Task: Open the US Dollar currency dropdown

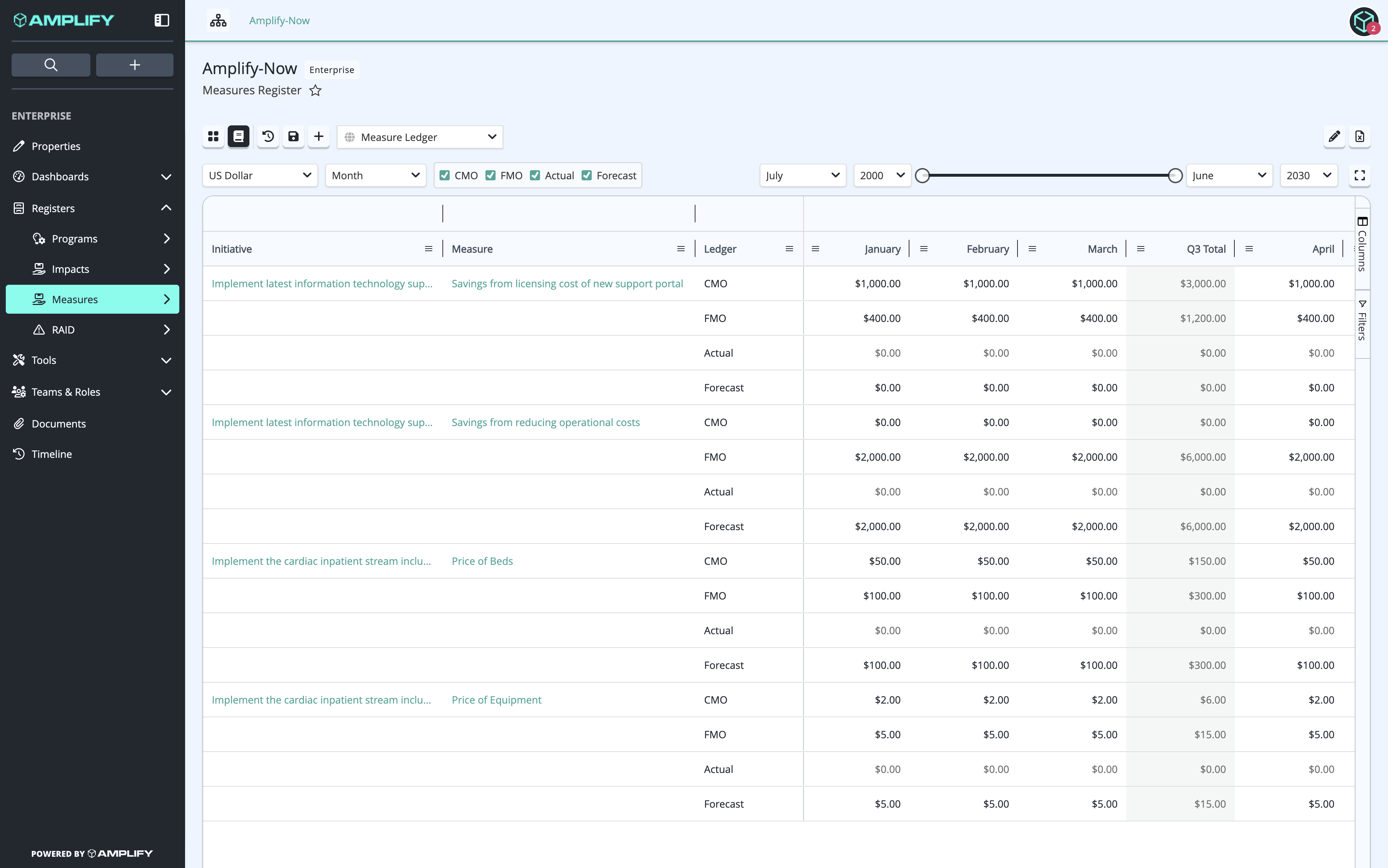Action: (x=260, y=176)
